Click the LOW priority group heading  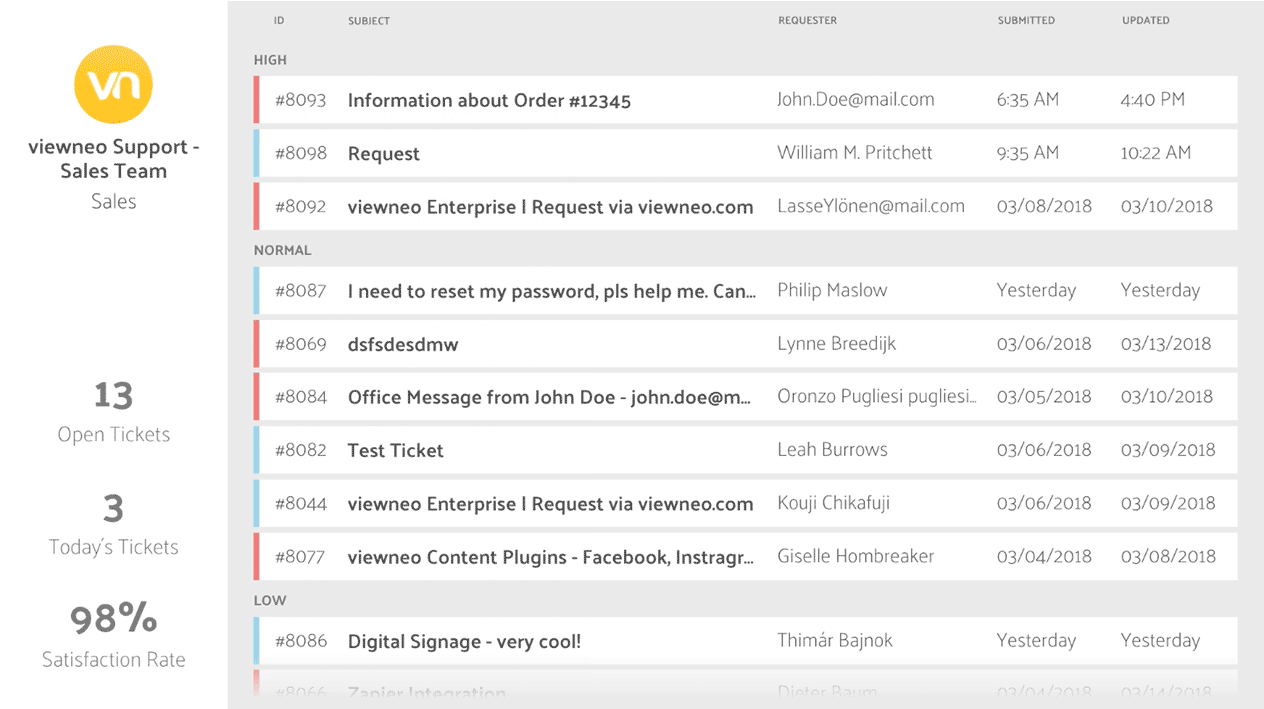(270, 600)
